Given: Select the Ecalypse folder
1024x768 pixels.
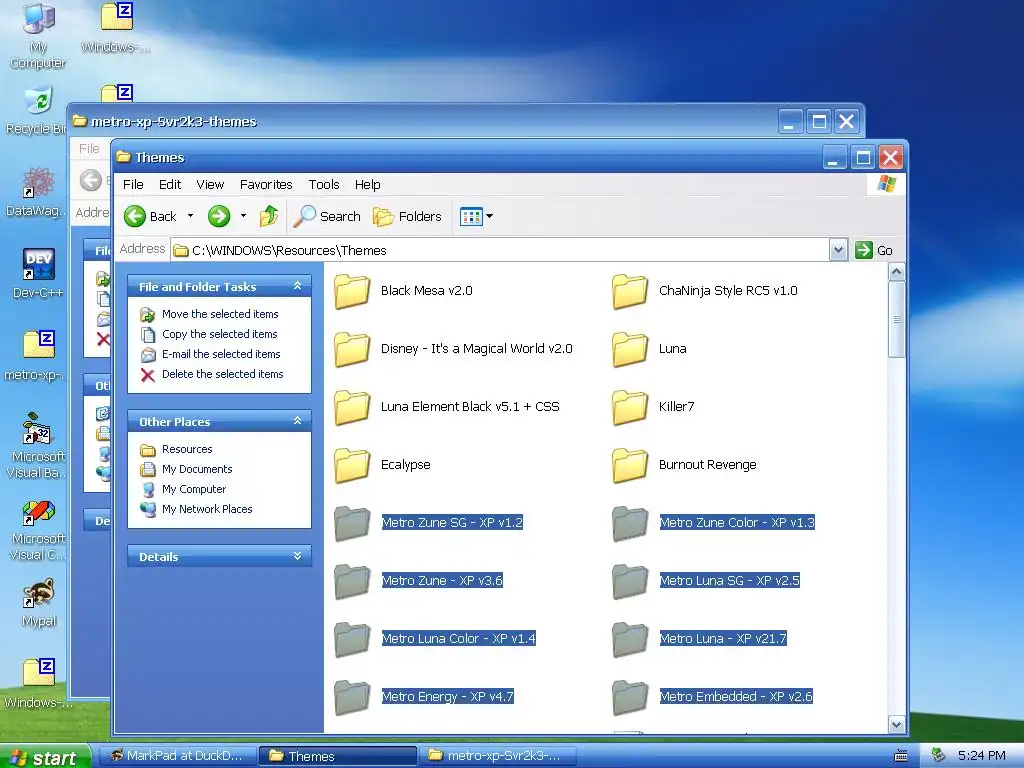Looking at the screenshot, I should 382,465.
